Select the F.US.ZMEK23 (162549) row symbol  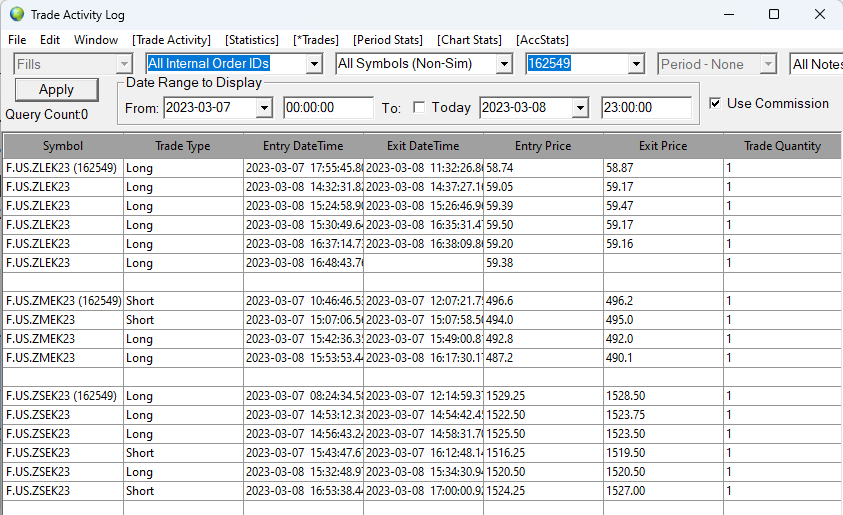pyautogui.click(x=64, y=301)
